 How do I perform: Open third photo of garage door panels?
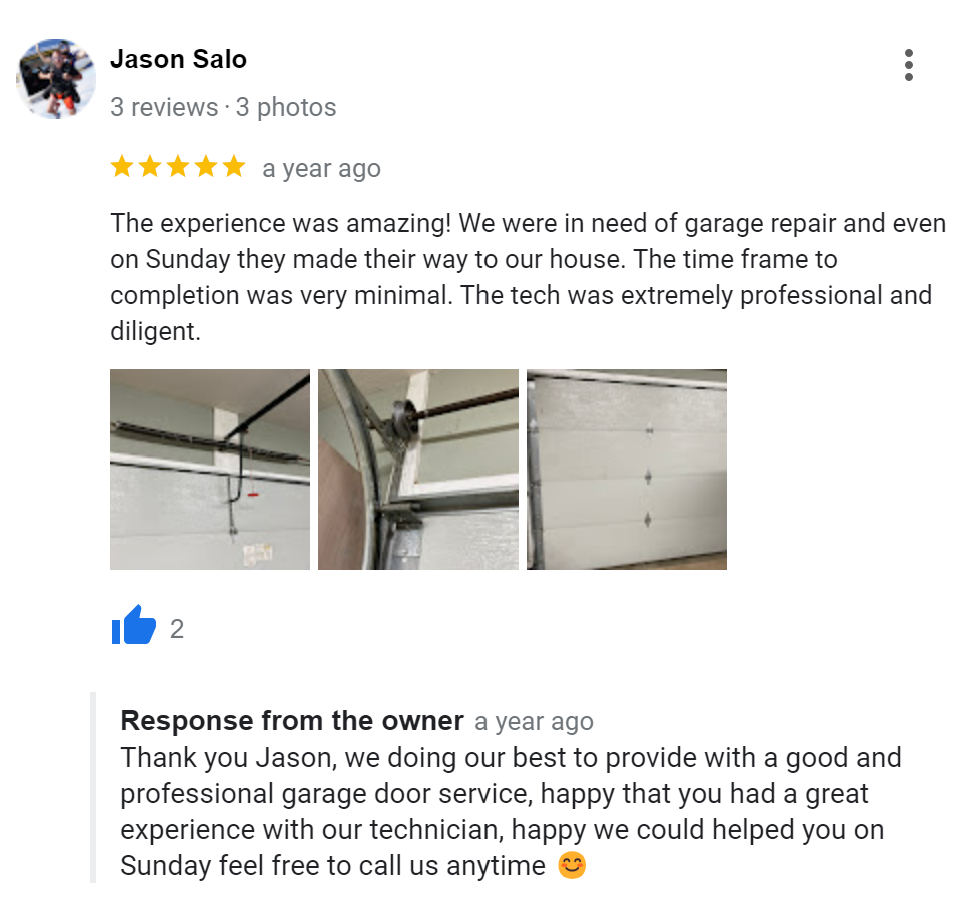627,469
